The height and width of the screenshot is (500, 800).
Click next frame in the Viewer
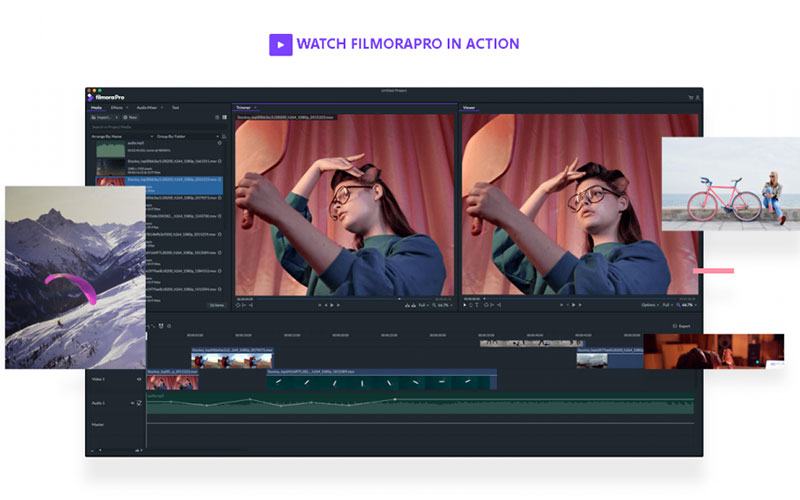pos(580,305)
